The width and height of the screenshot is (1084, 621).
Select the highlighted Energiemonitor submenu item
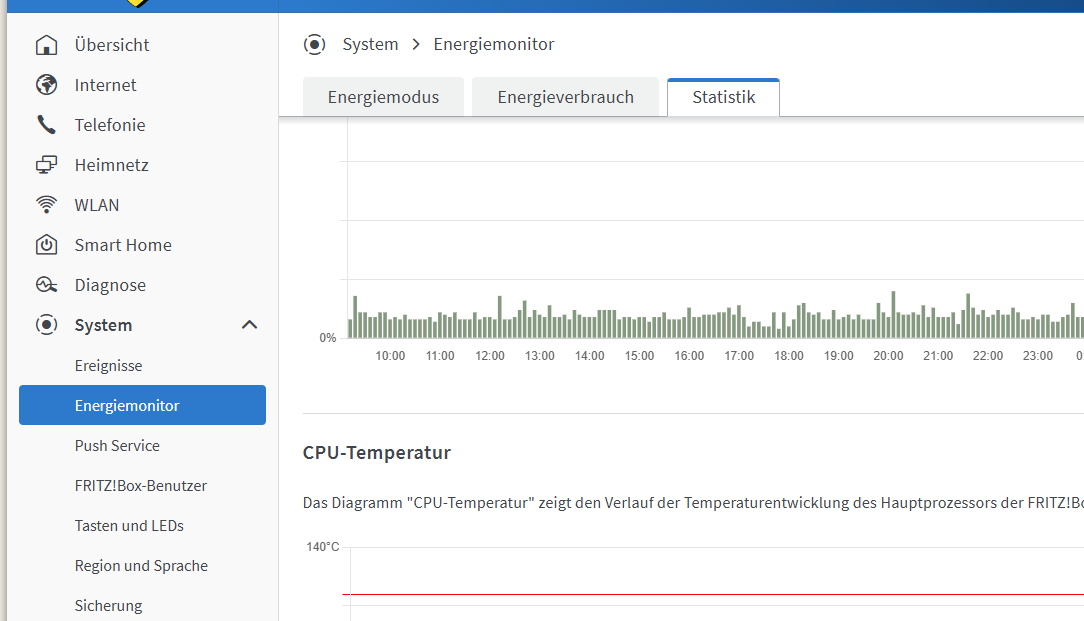[x=142, y=405]
